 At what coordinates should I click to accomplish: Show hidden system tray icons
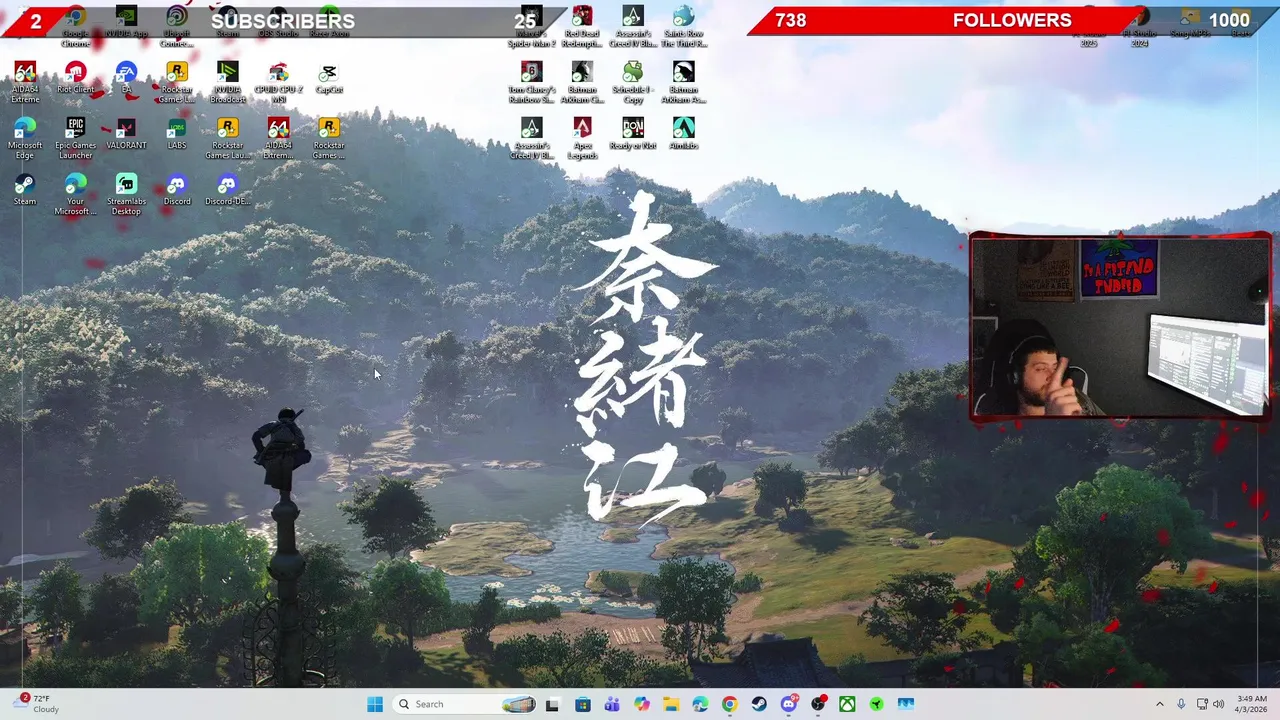tap(1160, 704)
